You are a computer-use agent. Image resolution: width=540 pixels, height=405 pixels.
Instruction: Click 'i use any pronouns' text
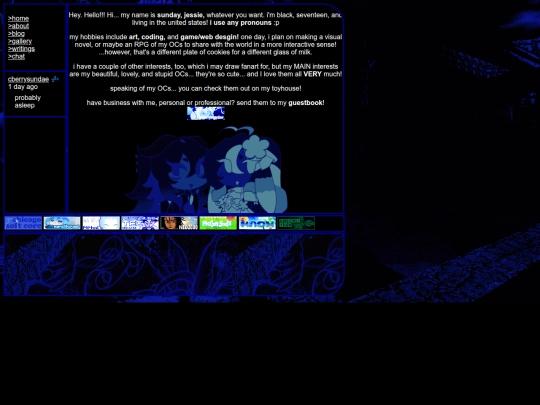[x=240, y=23]
